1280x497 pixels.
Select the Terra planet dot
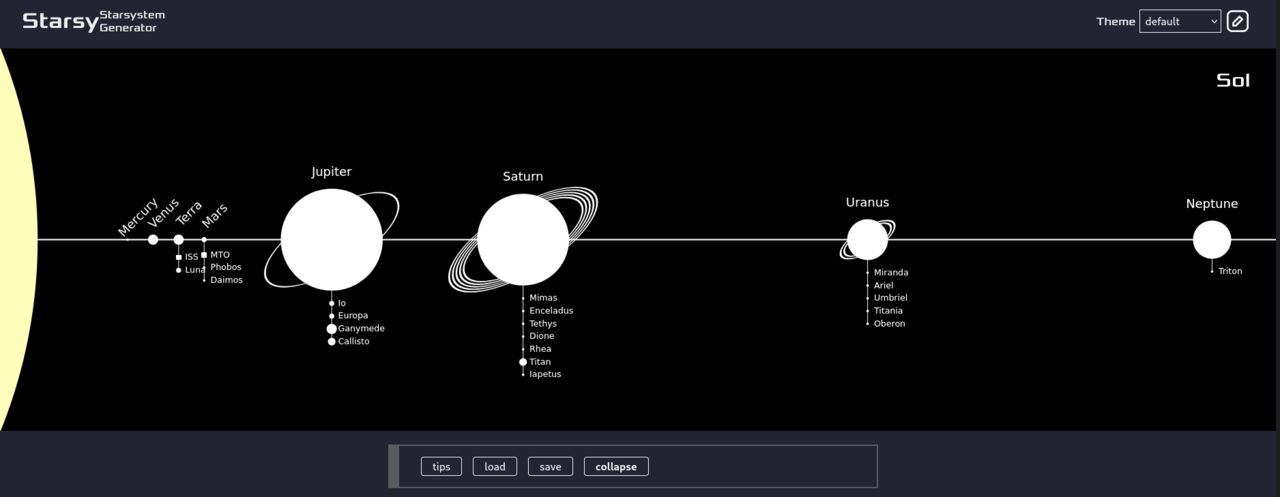(179, 240)
